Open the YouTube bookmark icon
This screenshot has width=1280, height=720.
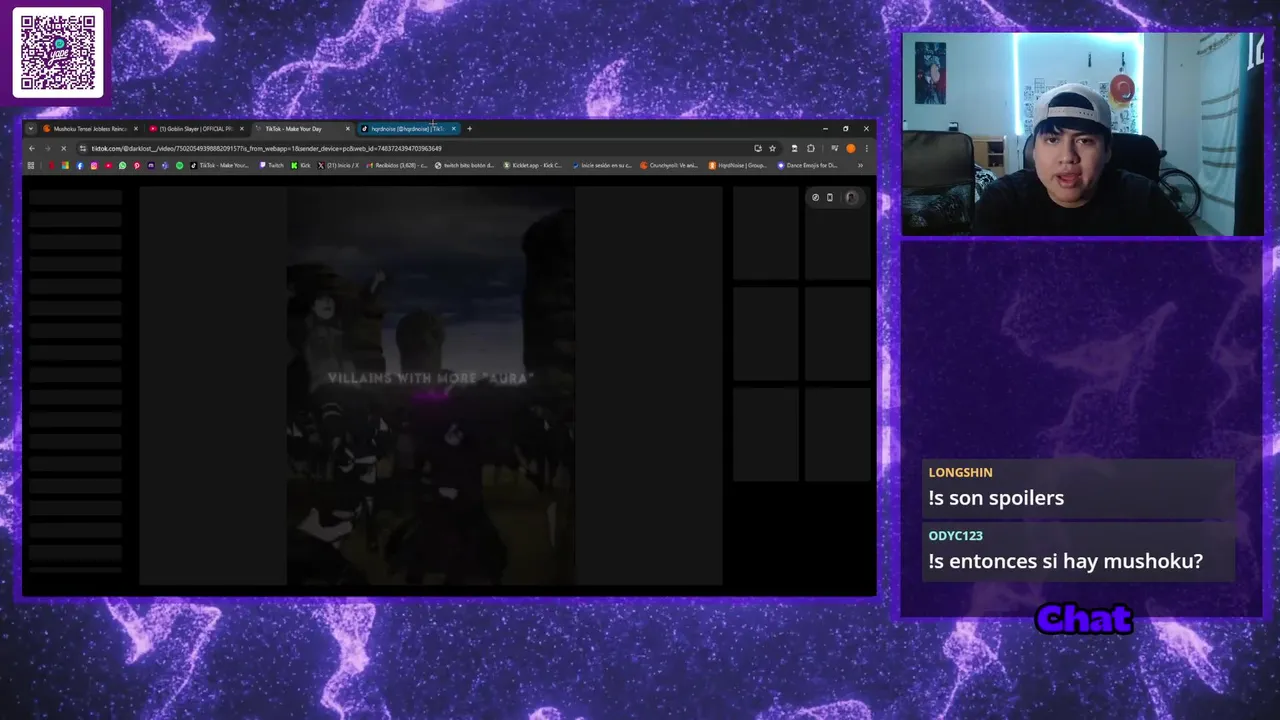(x=108, y=166)
